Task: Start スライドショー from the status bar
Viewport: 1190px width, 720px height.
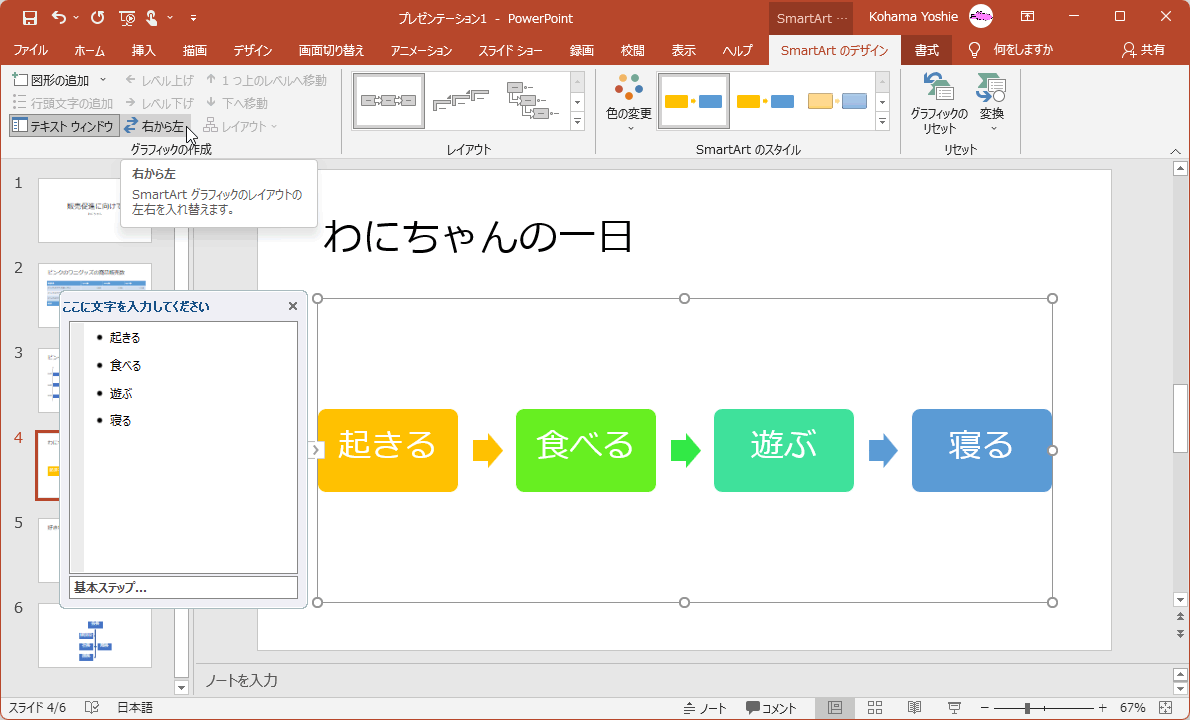Action: 955,707
